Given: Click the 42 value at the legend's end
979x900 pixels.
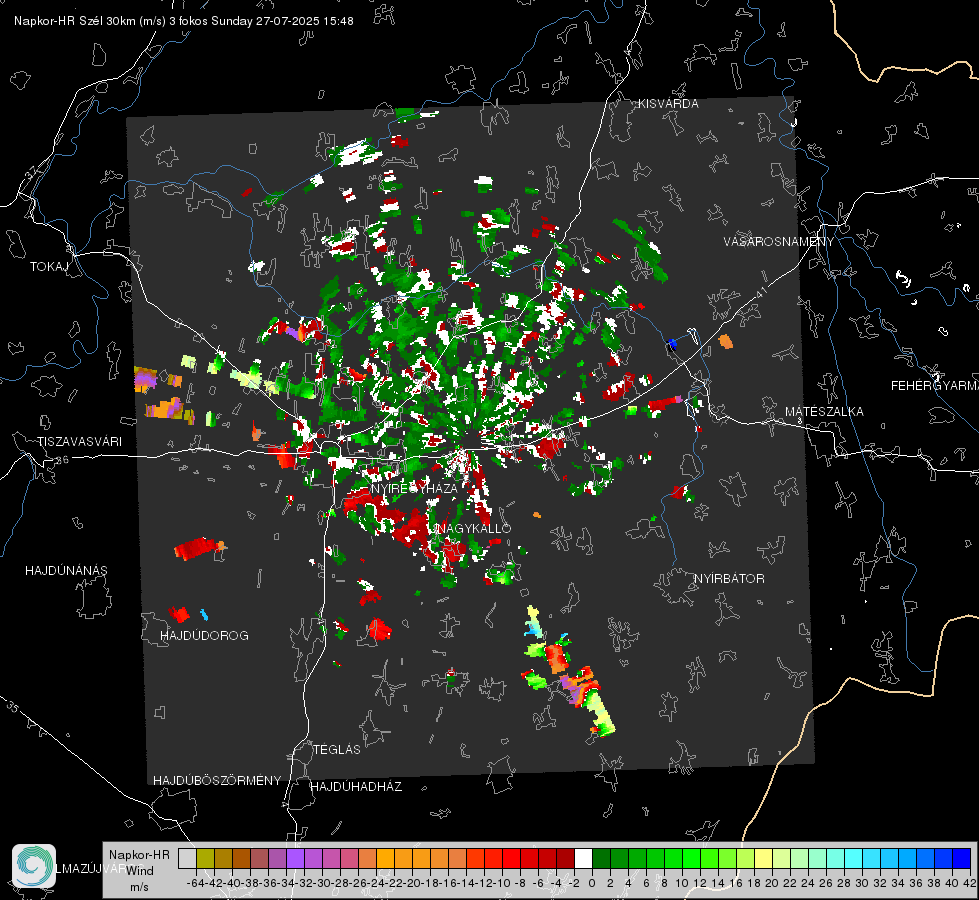Looking at the screenshot, I should [970, 883].
